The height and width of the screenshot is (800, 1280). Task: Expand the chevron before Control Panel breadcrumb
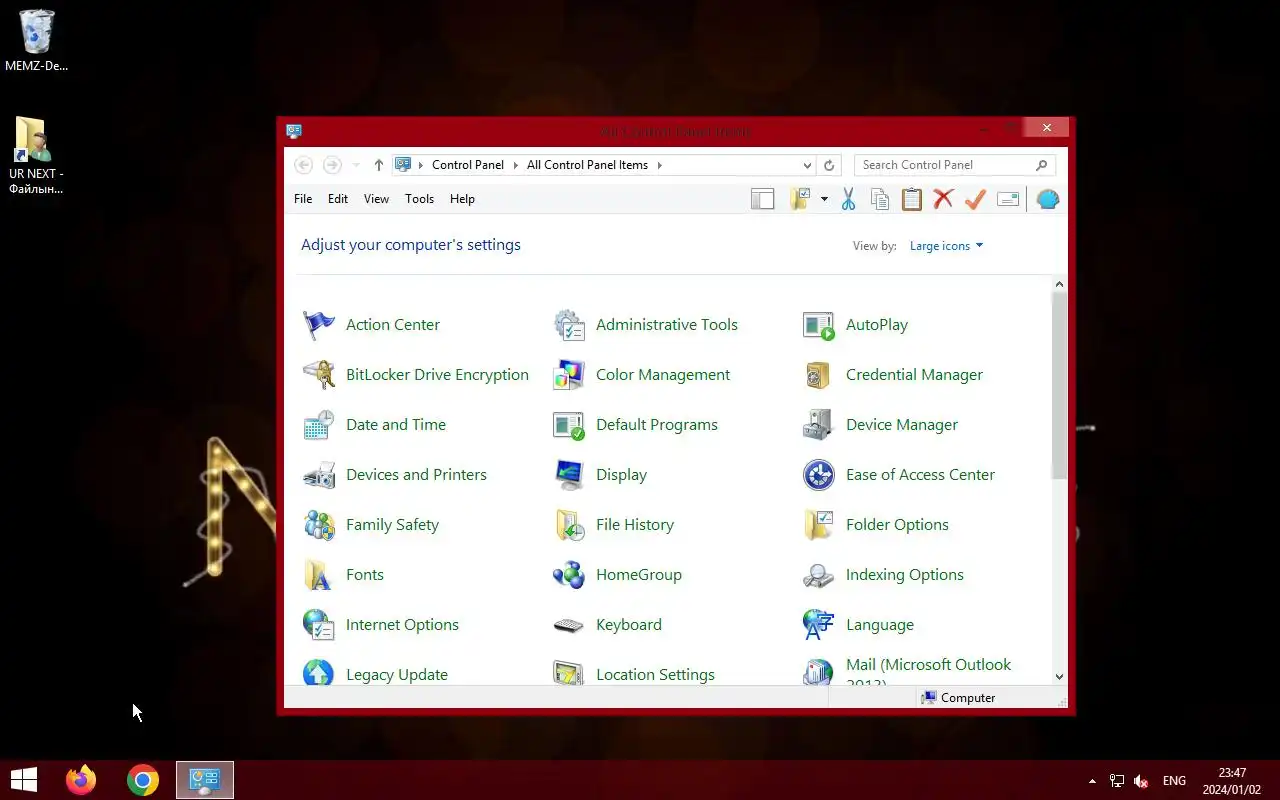[x=421, y=165]
